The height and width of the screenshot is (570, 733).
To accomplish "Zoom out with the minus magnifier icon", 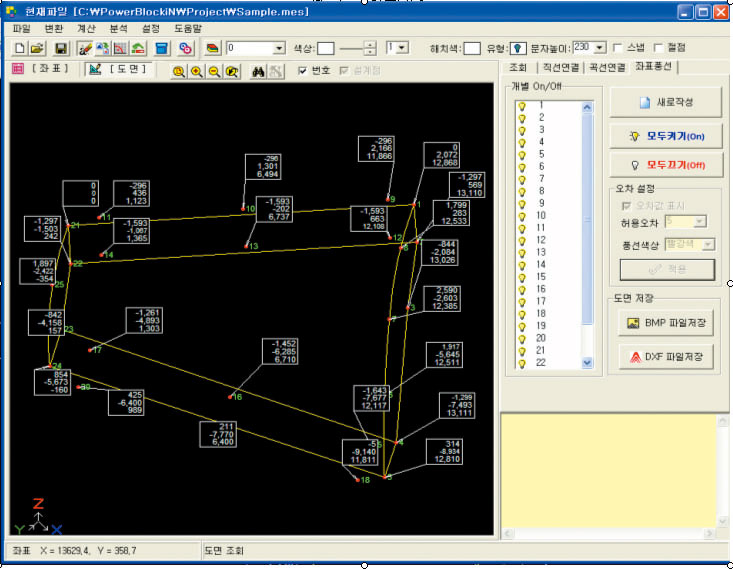I will tap(214, 71).
